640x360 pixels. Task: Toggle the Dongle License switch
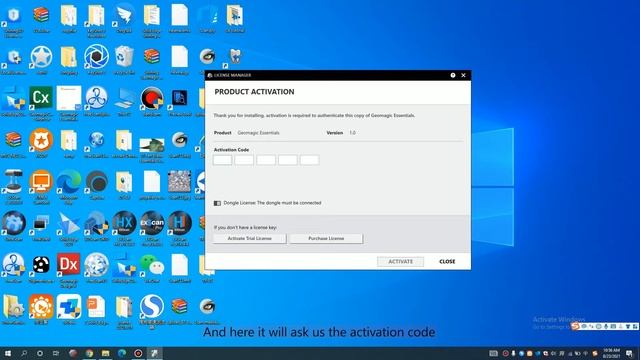pyautogui.click(x=217, y=203)
